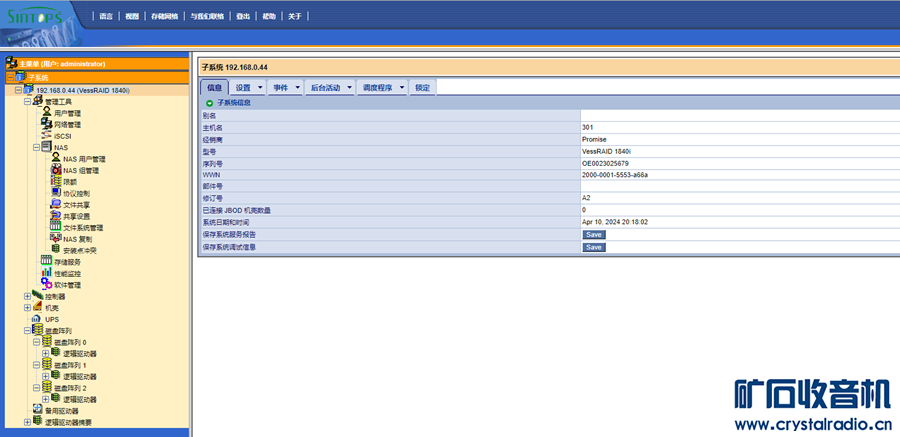Collapse the 磁盘阵列 1 node

pos(36,365)
